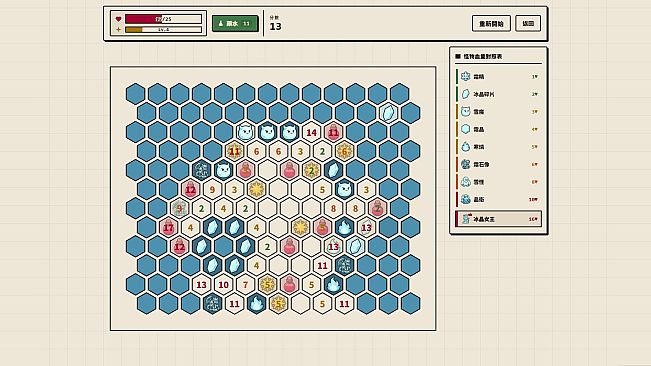Click the score value 13 in header
The image size is (651, 366).
pos(275,27)
